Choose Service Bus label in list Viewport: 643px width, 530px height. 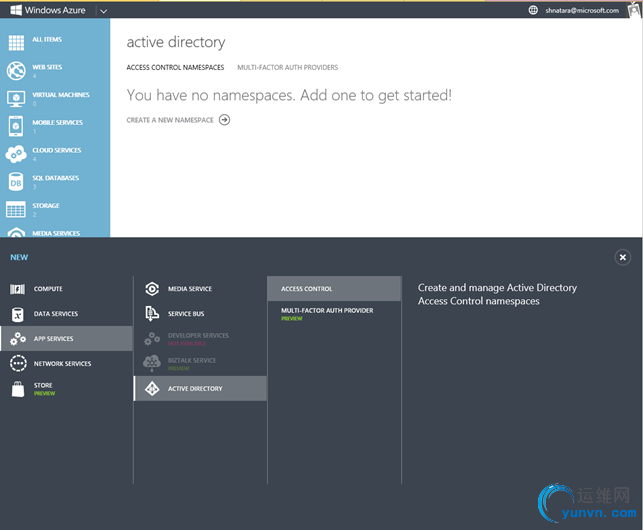click(186, 314)
